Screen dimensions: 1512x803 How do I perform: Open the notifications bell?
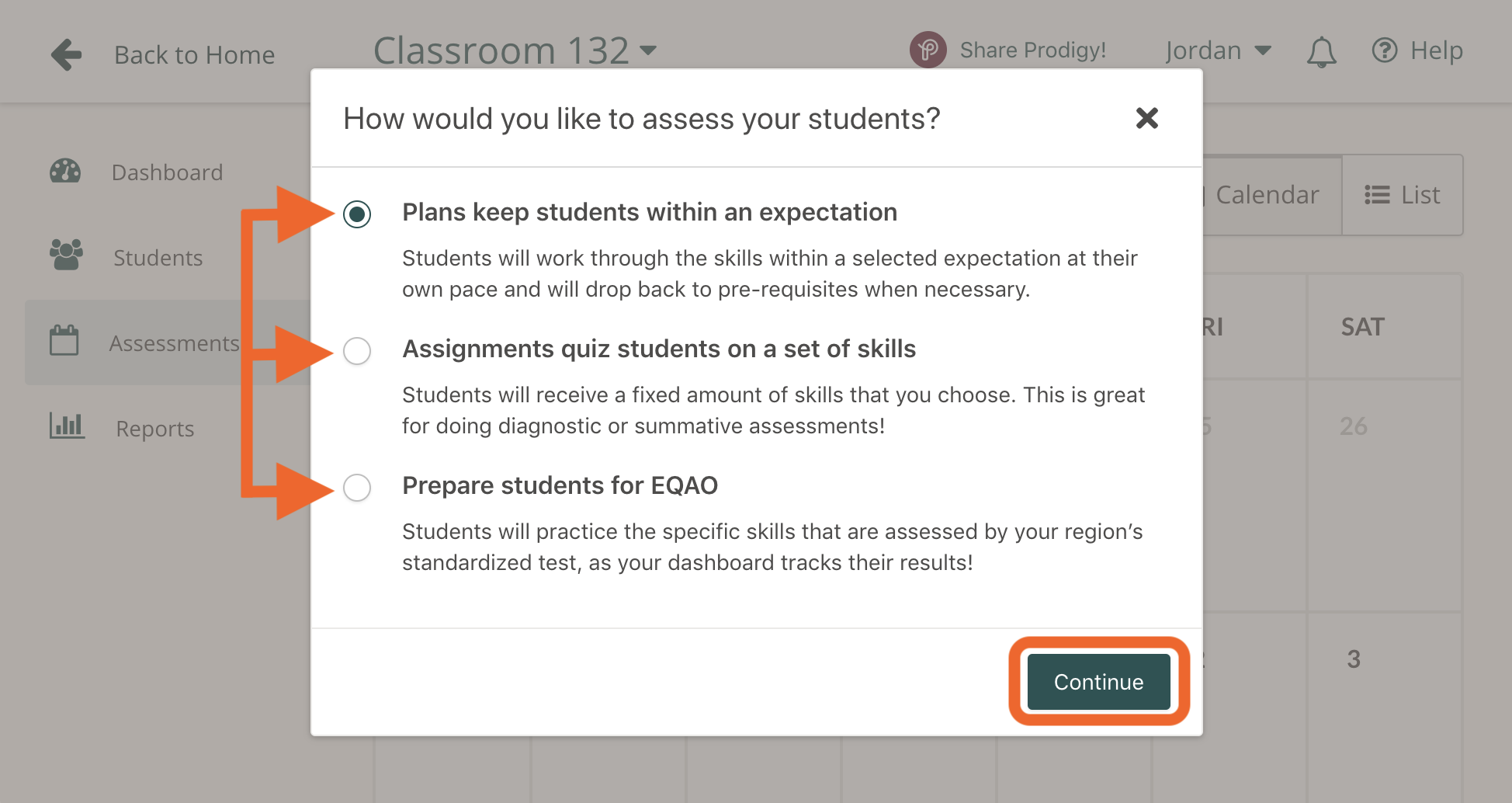coord(1321,52)
